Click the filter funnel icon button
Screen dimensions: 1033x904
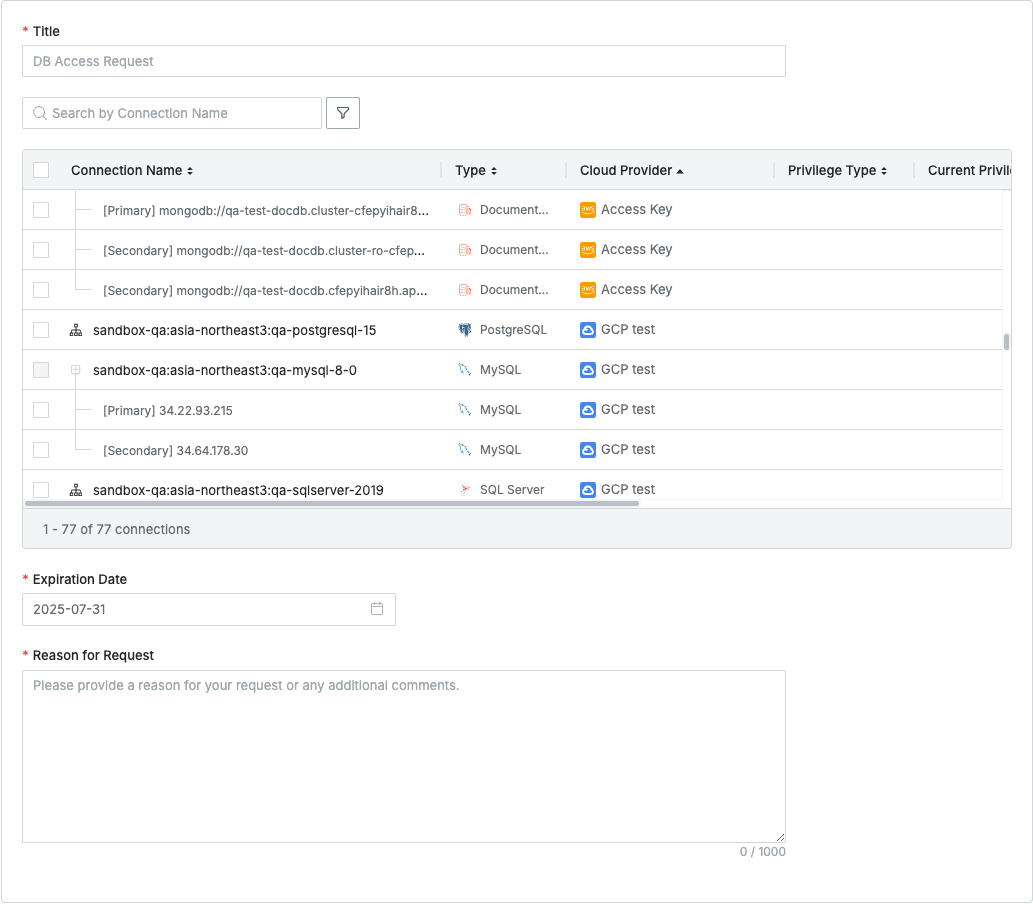[x=343, y=113]
